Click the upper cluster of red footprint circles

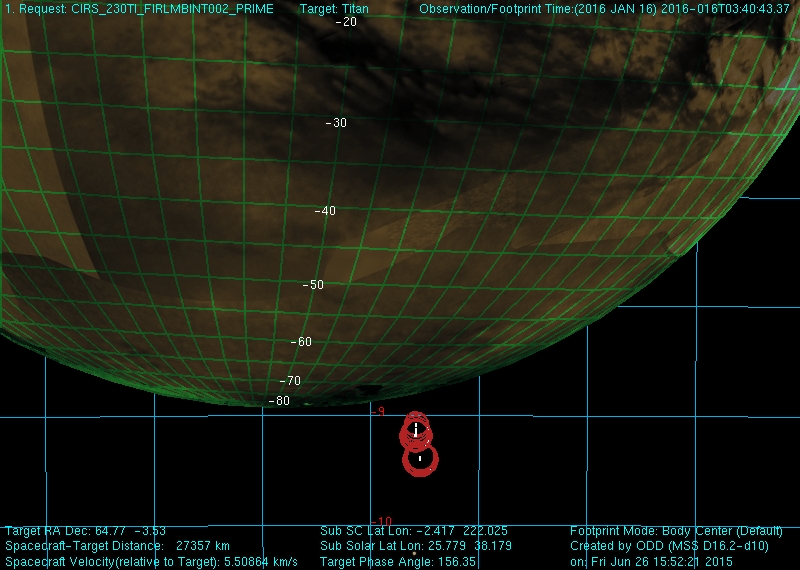pyautogui.click(x=416, y=432)
